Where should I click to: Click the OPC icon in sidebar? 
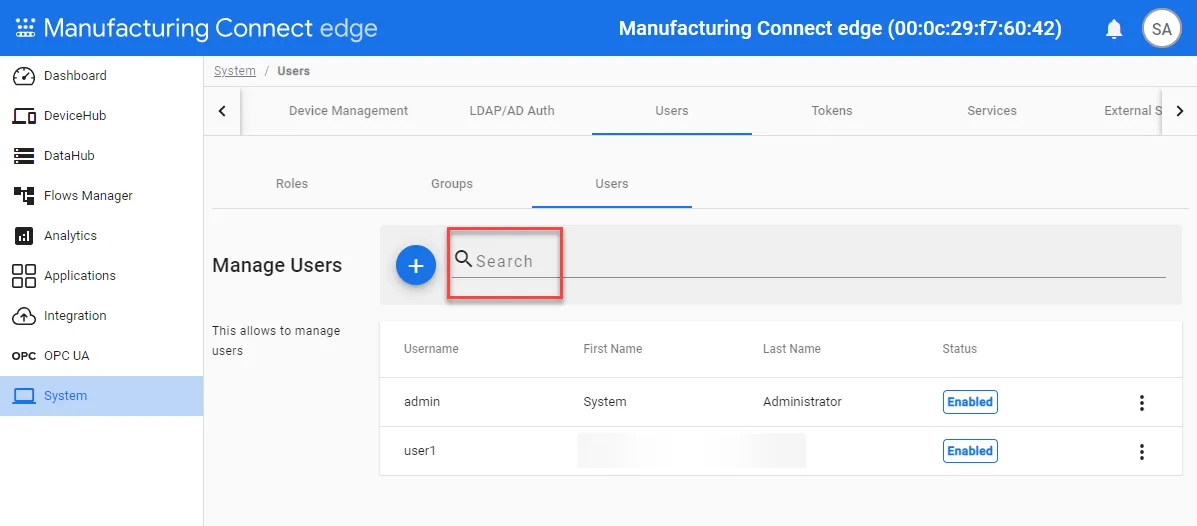point(24,356)
